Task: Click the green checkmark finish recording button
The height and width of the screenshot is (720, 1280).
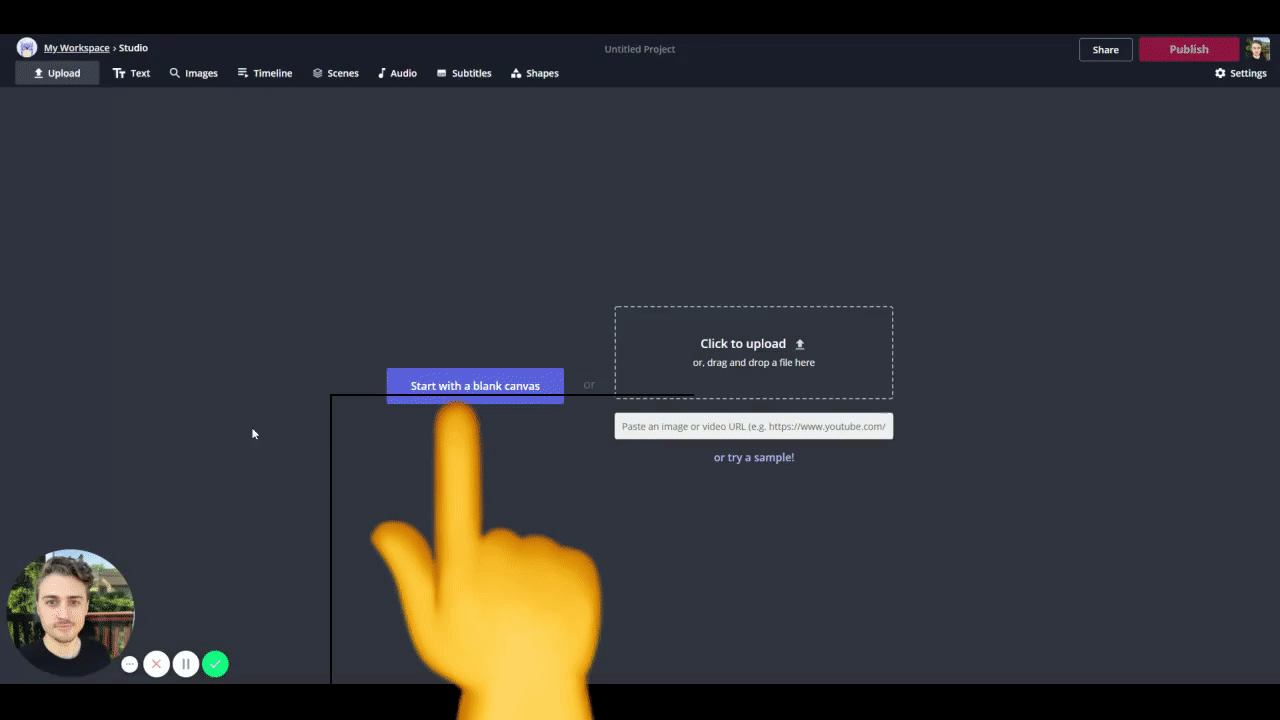Action: click(215, 664)
